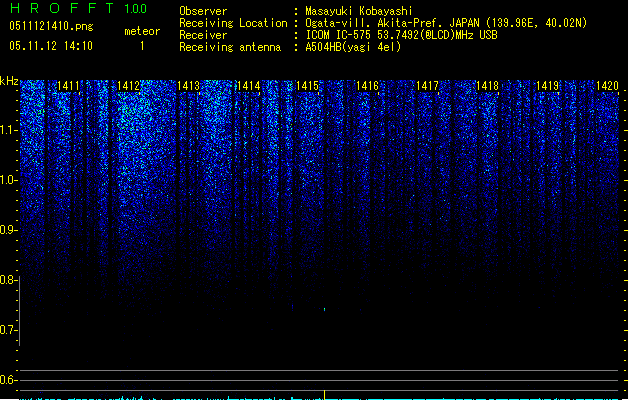Click the 1.1 frequency axis label
This screenshot has height=400, width=629.
pos(8,130)
